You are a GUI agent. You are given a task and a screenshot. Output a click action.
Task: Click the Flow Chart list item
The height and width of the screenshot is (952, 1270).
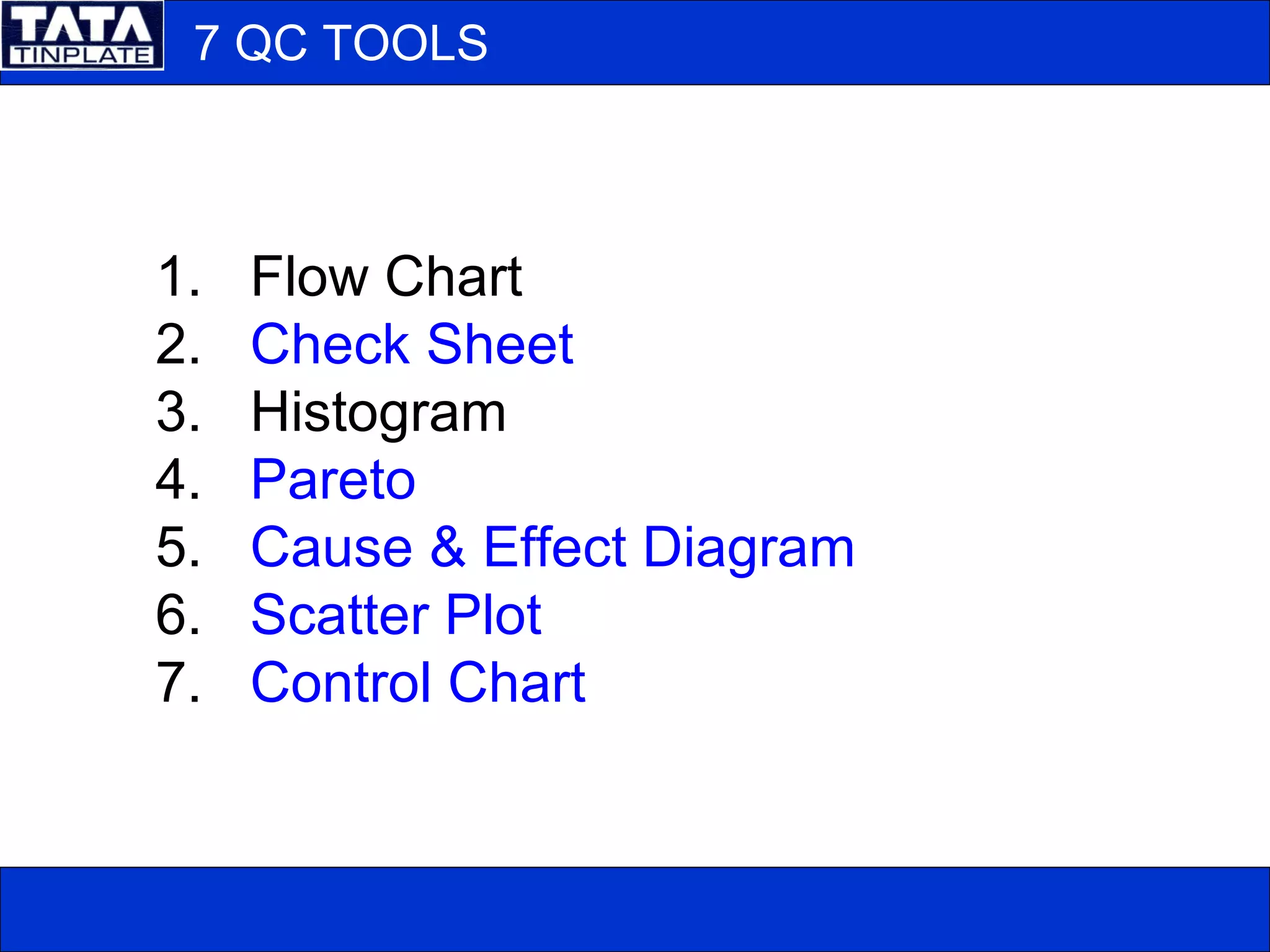tap(386, 277)
